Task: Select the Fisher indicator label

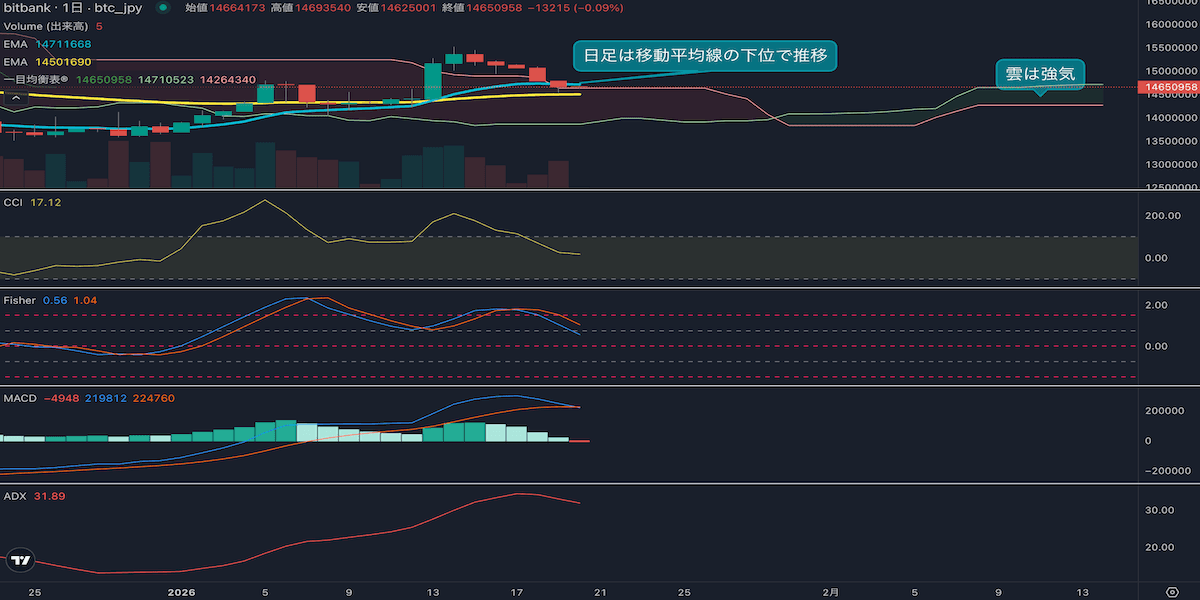Action: [x=19, y=300]
